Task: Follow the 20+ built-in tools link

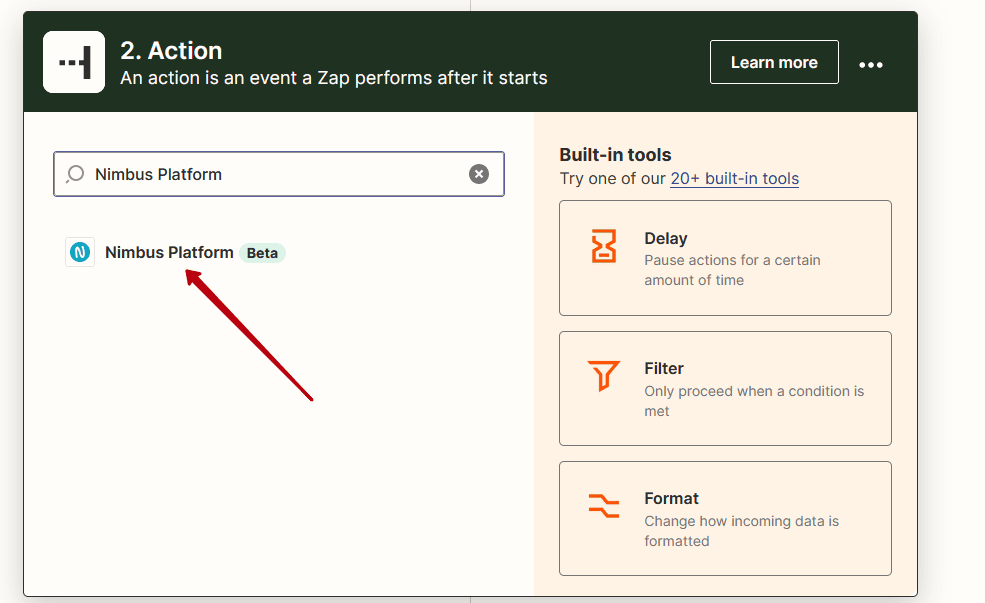Action: [734, 178]
